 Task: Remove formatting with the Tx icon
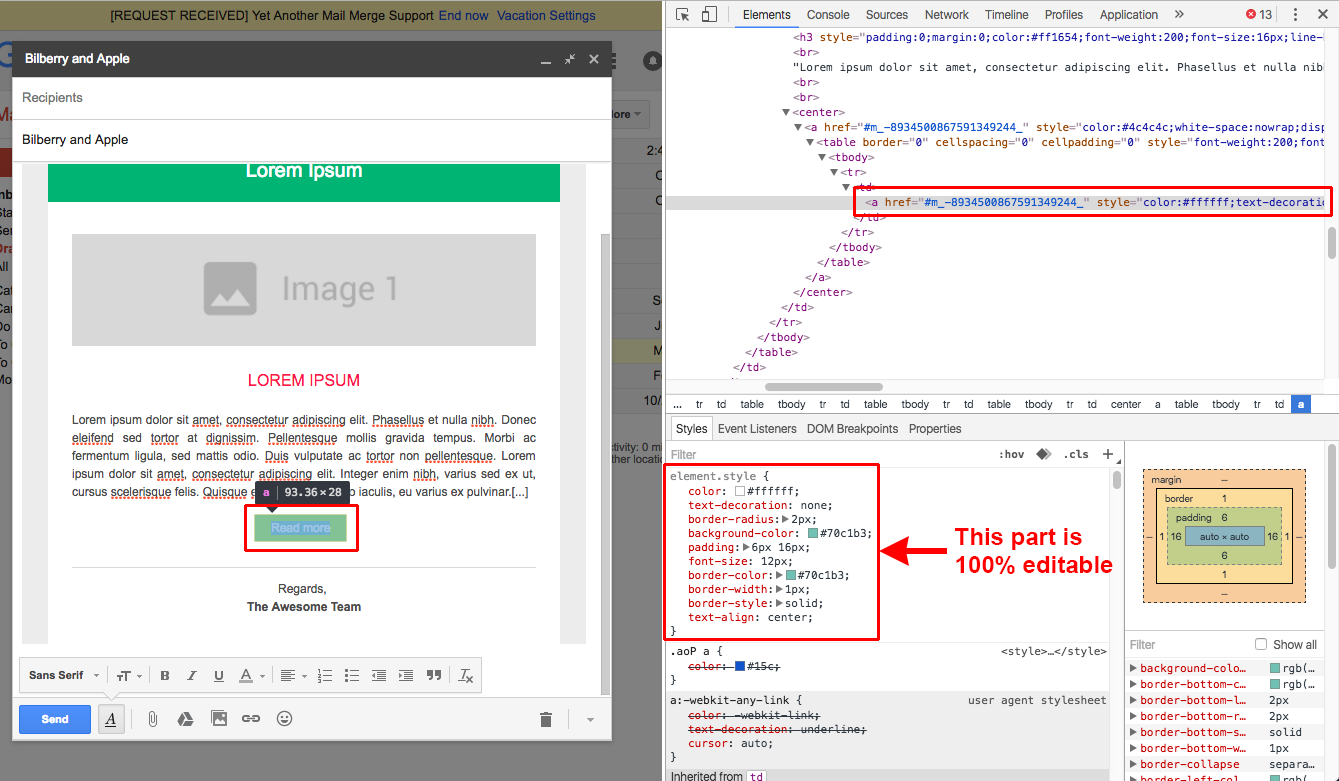465,676
